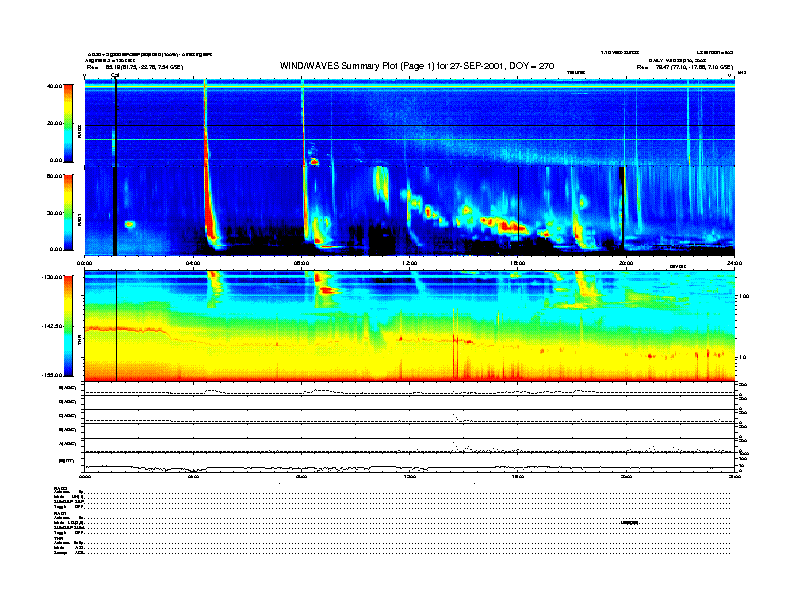Click the red burst near 04:30 in RAD1
Image resolution: width=792 pixels, height=612 pixels.
(210, 207)
